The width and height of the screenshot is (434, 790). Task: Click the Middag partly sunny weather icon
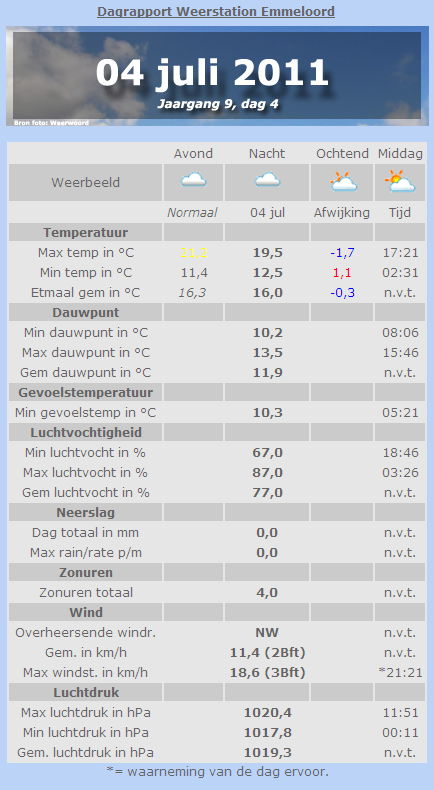click(x=400, y=181)
